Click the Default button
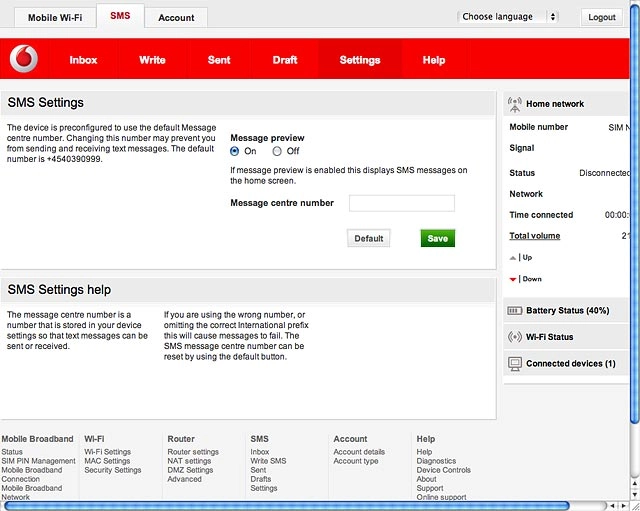 coord(369,238)
